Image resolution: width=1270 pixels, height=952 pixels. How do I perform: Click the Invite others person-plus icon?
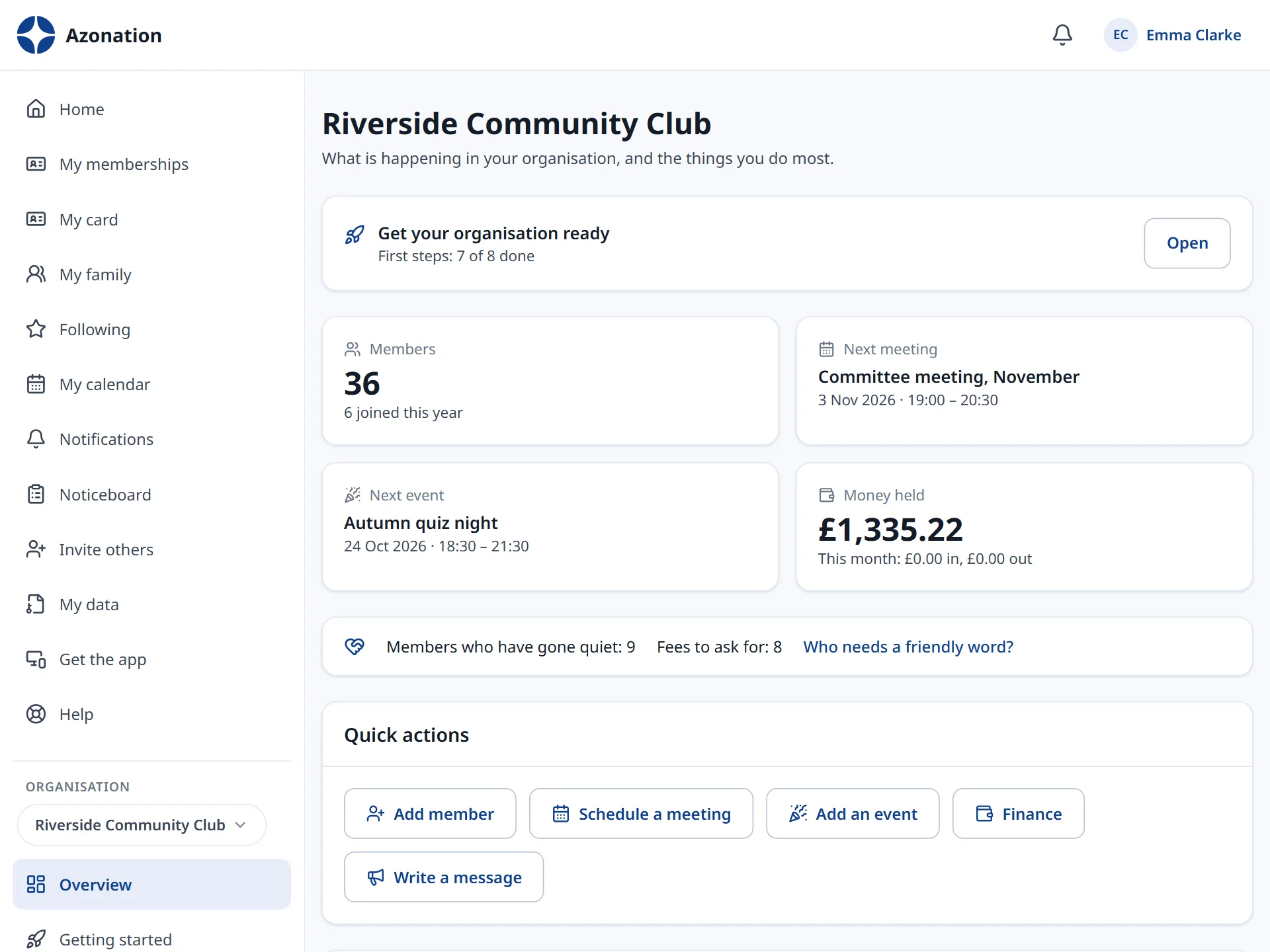36,549
